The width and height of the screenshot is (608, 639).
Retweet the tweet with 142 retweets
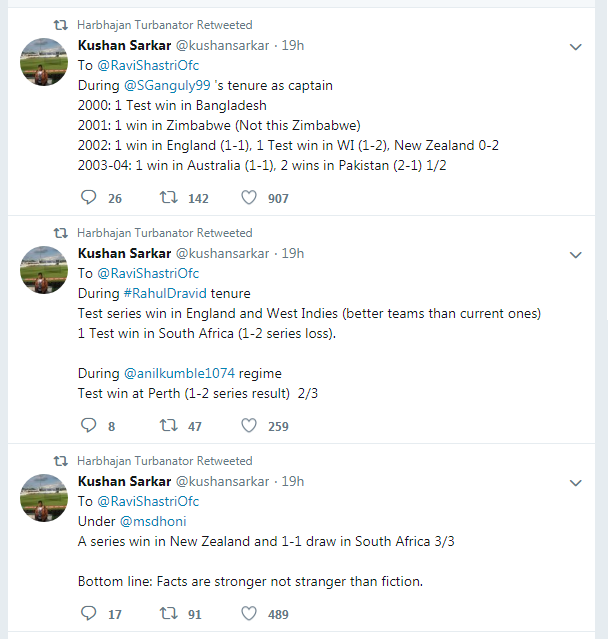(169, 198)
